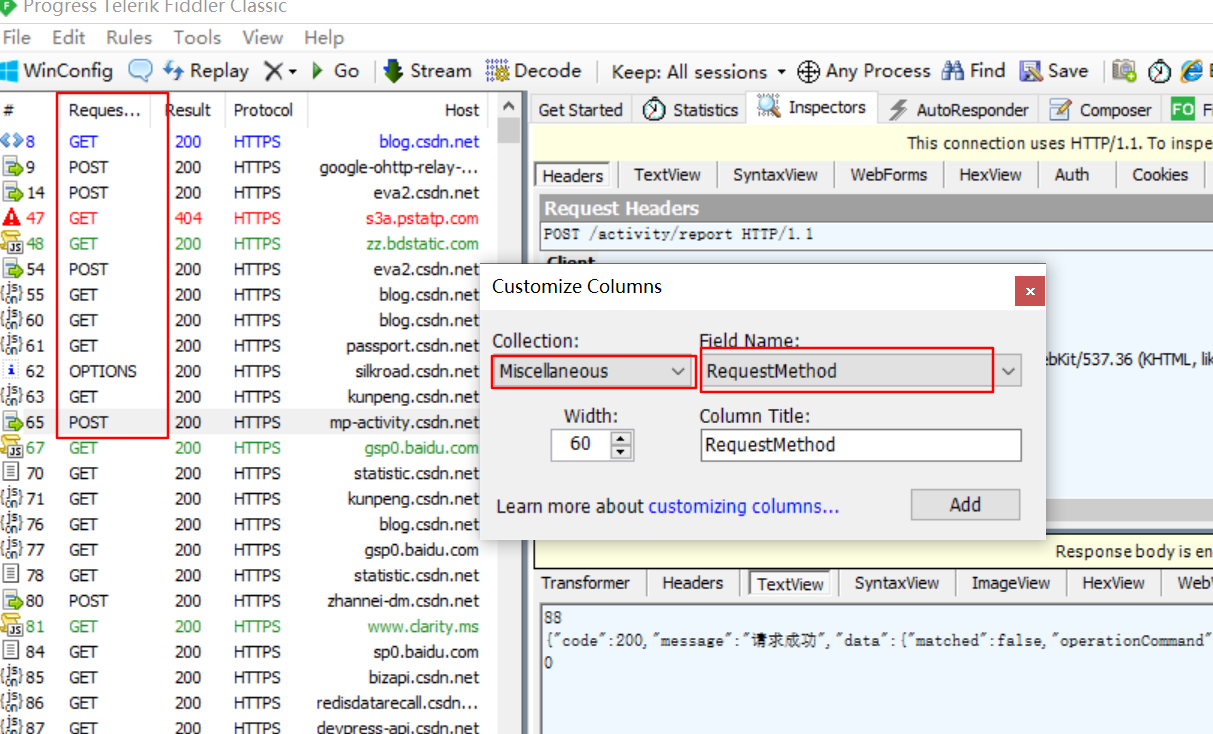Click the Add button in Customize Columns
Screen dimensions: 1213x734
[x=965, y=505]
